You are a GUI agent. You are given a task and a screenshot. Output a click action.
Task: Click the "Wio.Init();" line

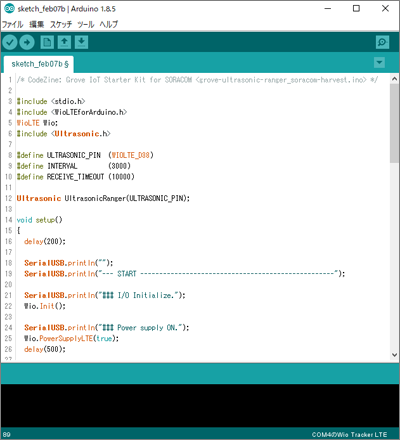[45, 306]
